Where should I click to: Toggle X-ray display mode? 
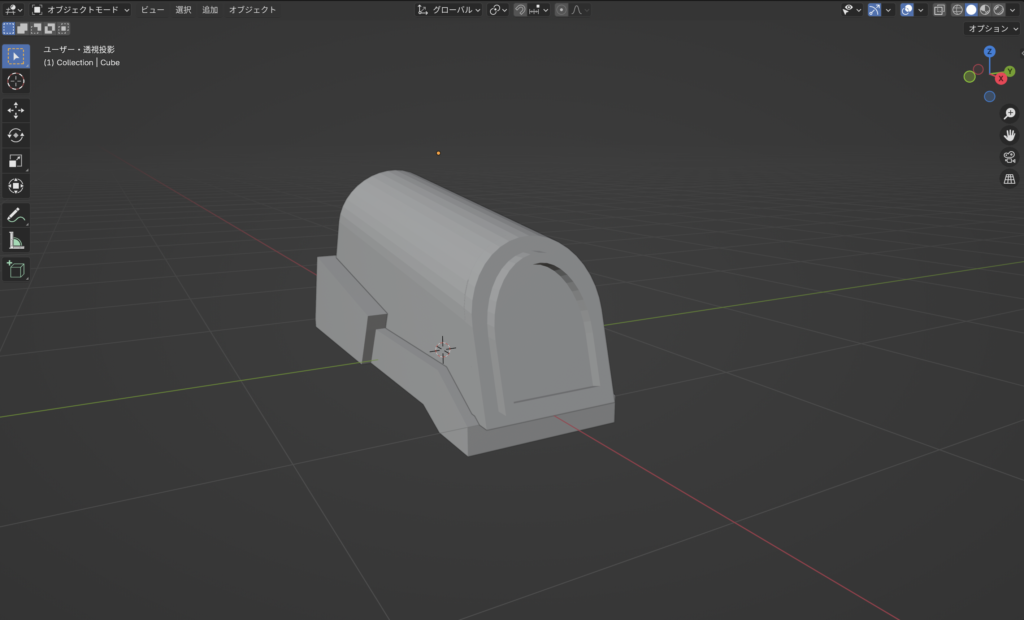[939, 10]
